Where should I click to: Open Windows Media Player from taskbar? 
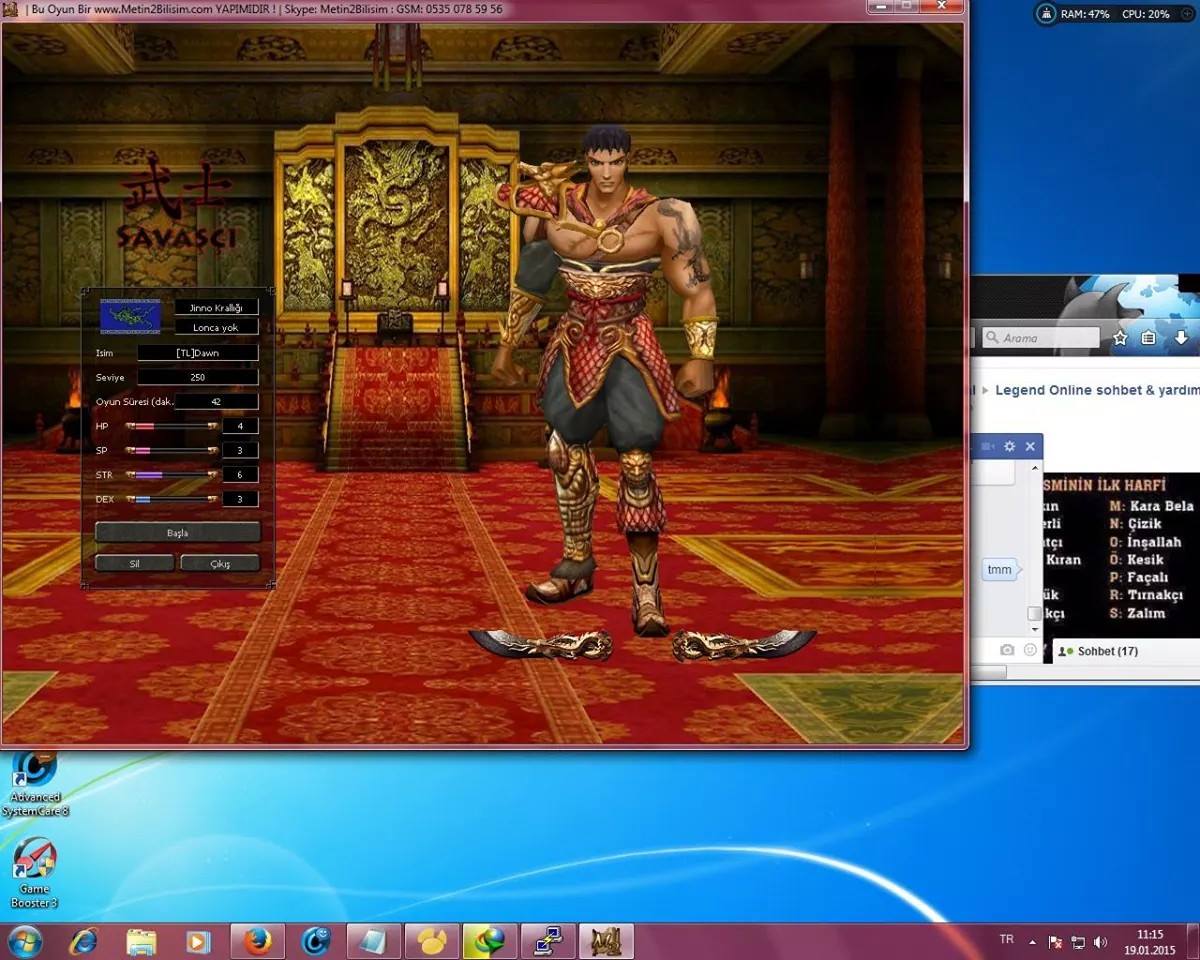pos(199,942)
